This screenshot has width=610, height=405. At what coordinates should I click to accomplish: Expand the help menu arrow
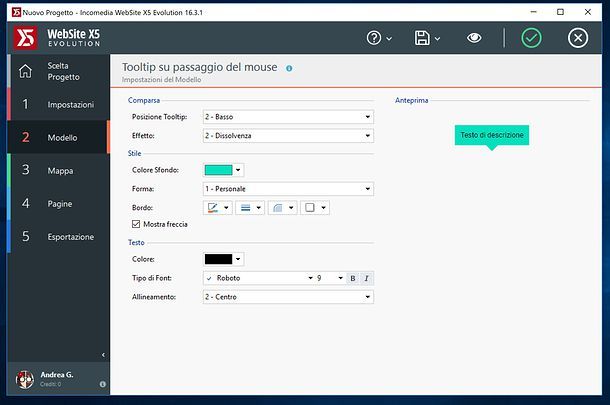[x=389, y=39]
